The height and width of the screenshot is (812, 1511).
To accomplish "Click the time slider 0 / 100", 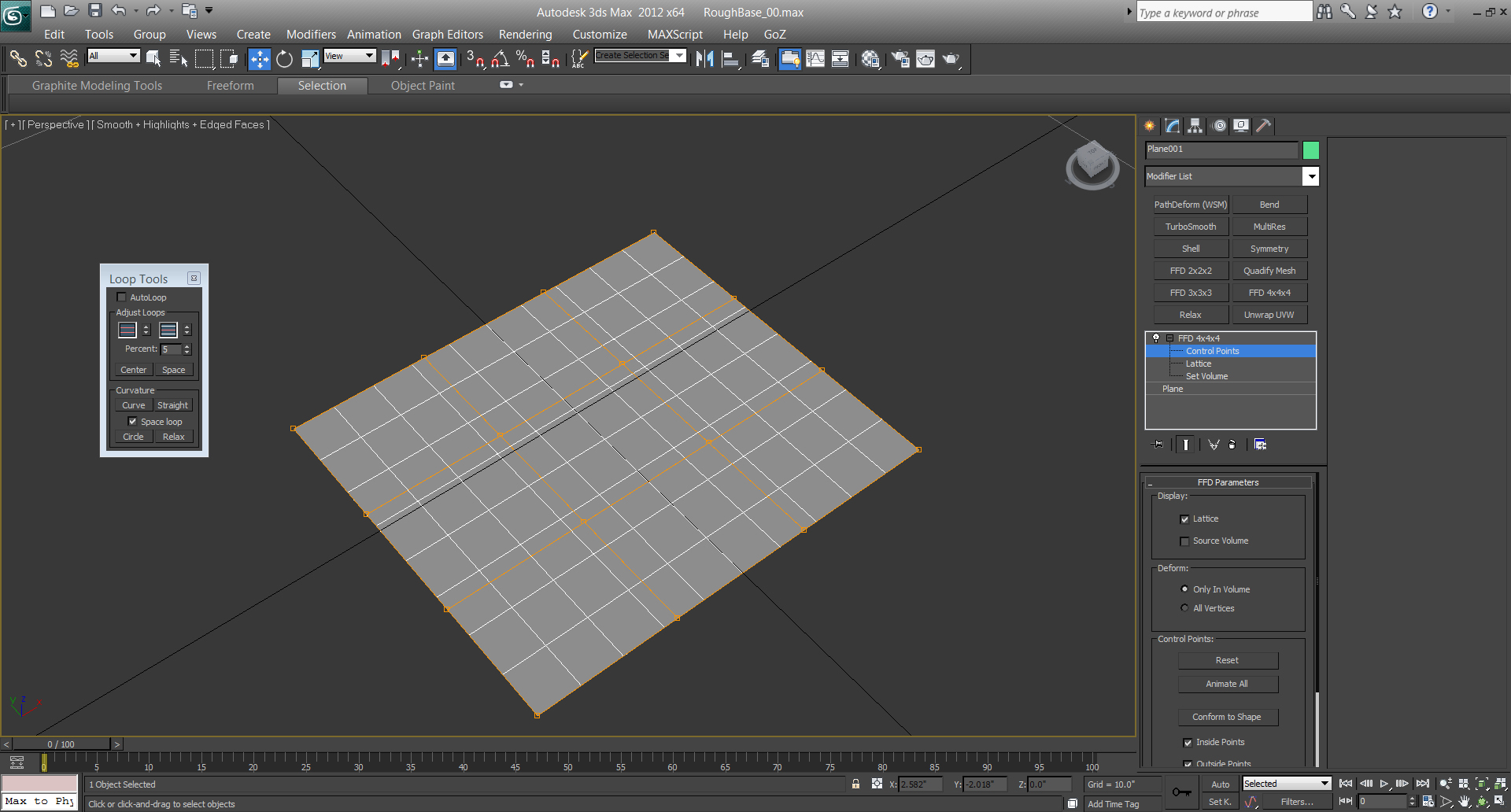I will click(61, 744).
